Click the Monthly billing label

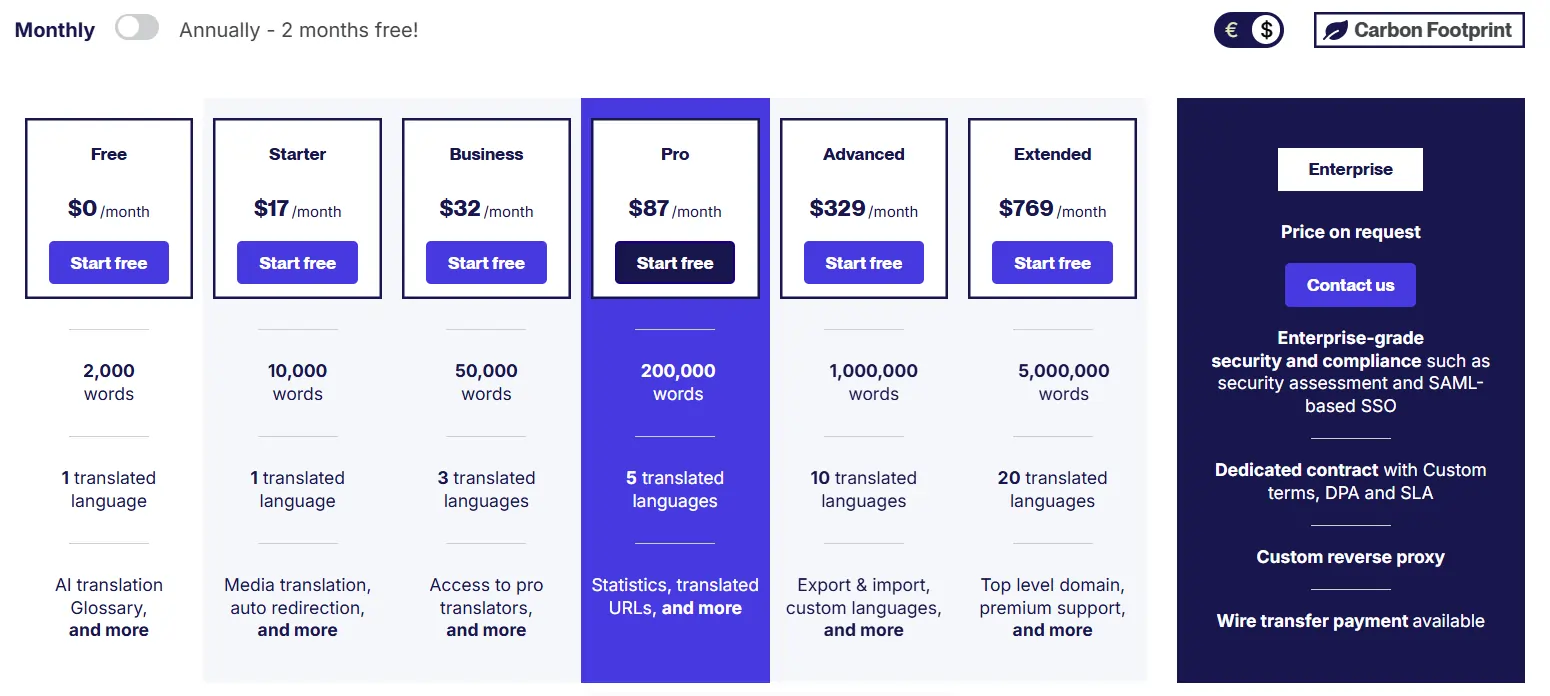[55, 30]
